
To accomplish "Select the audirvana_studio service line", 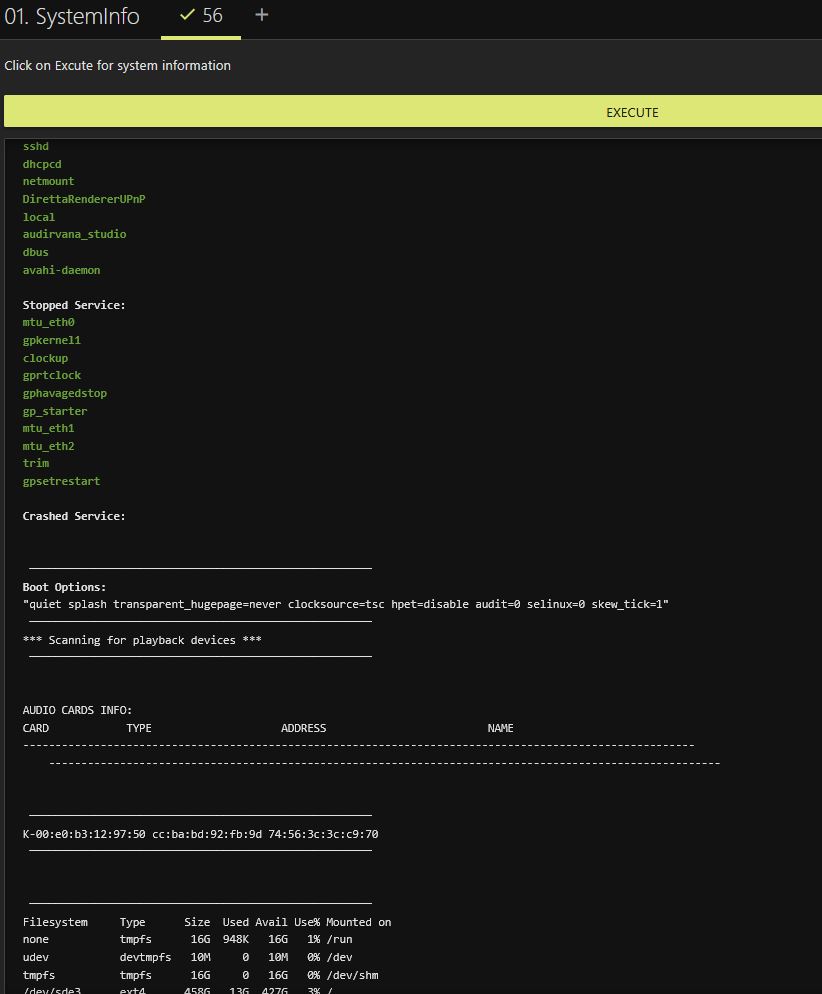I will [x=74, y=234].
